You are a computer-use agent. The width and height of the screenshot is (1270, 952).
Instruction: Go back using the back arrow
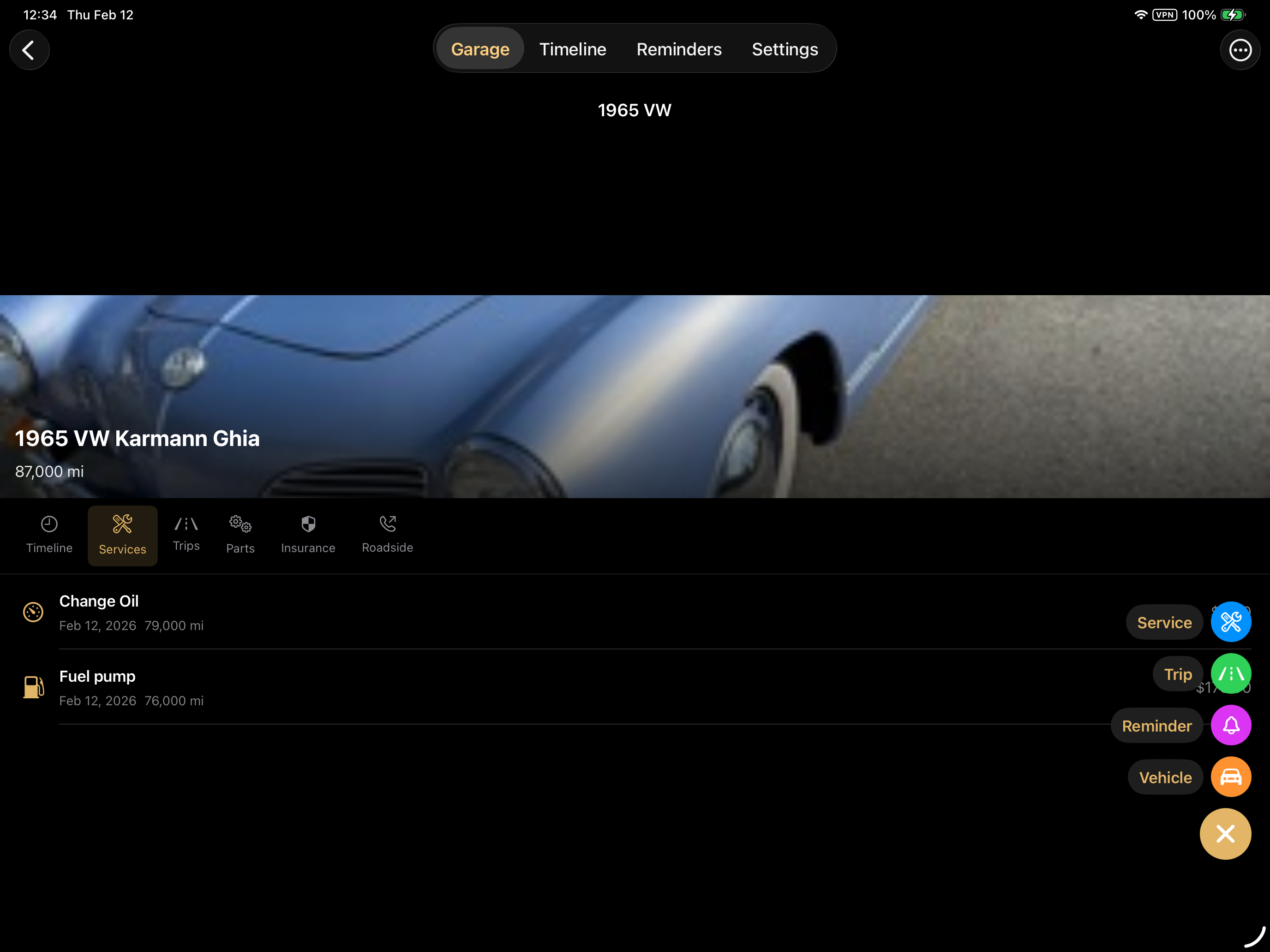pos(29,50)
